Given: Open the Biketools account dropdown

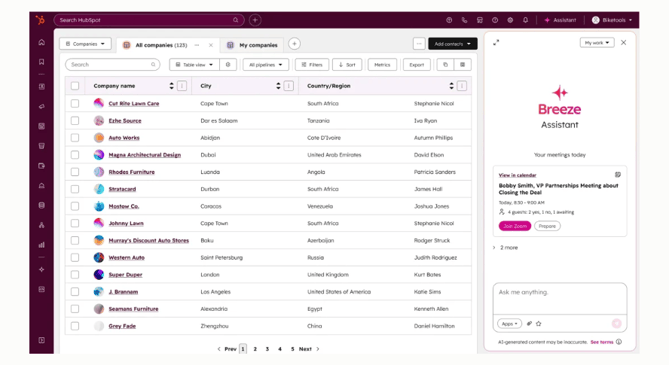Looking at the screenshot, I should (x=612, y=20).
